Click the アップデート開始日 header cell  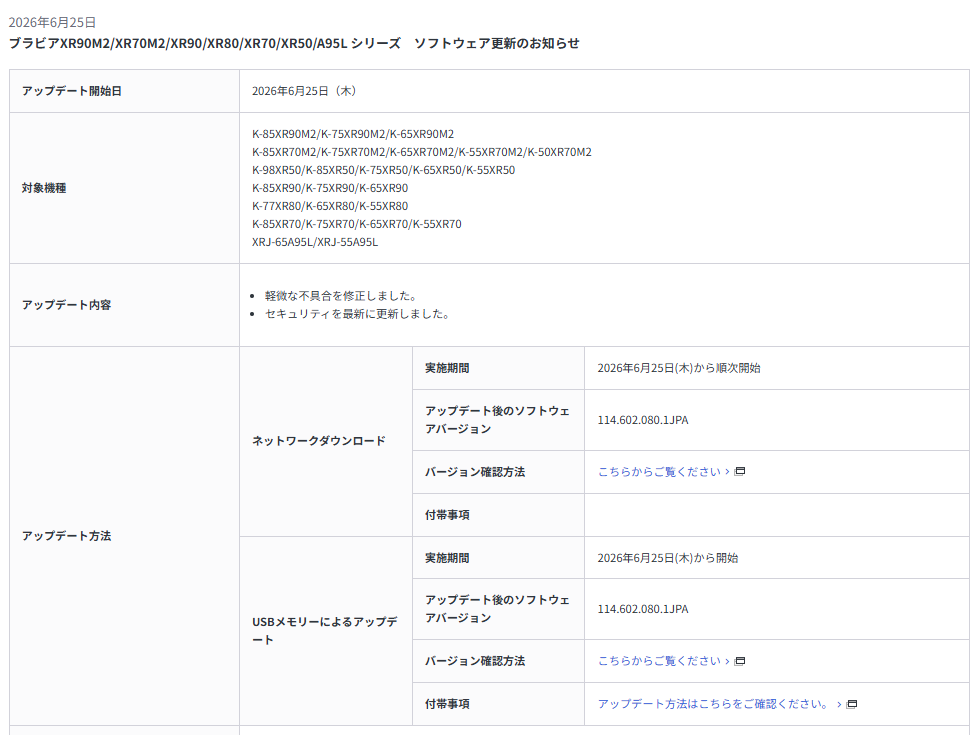pos(124,91)
